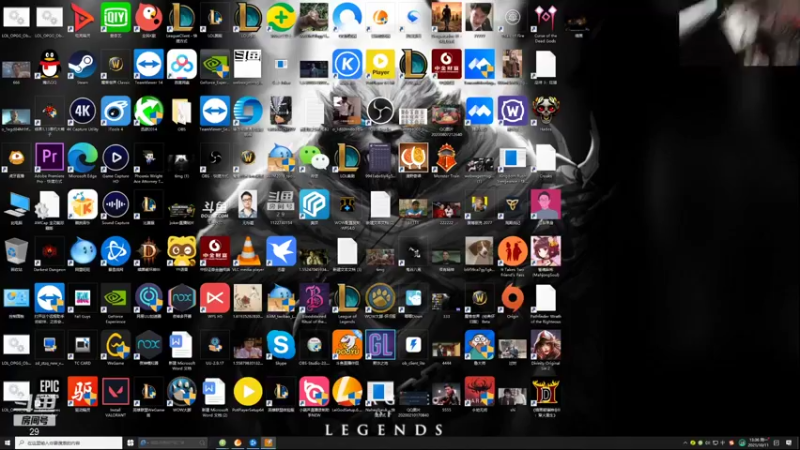Launch the 4K Capture Utility shortcut
The width and height of the screenshot is (800, 450).
(83, 111)
